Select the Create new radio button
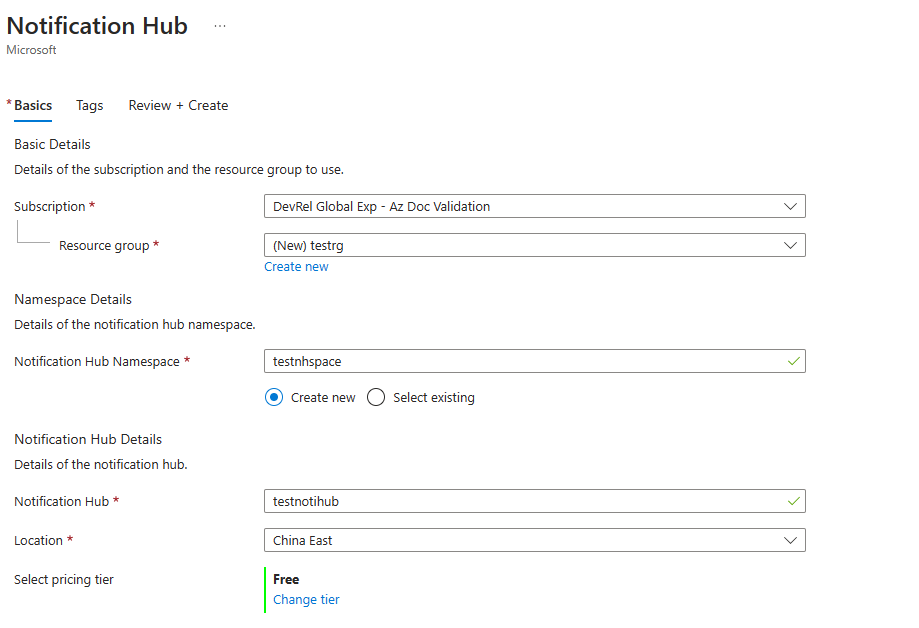This screenshot has width=919, height=628. click(274, 397)
